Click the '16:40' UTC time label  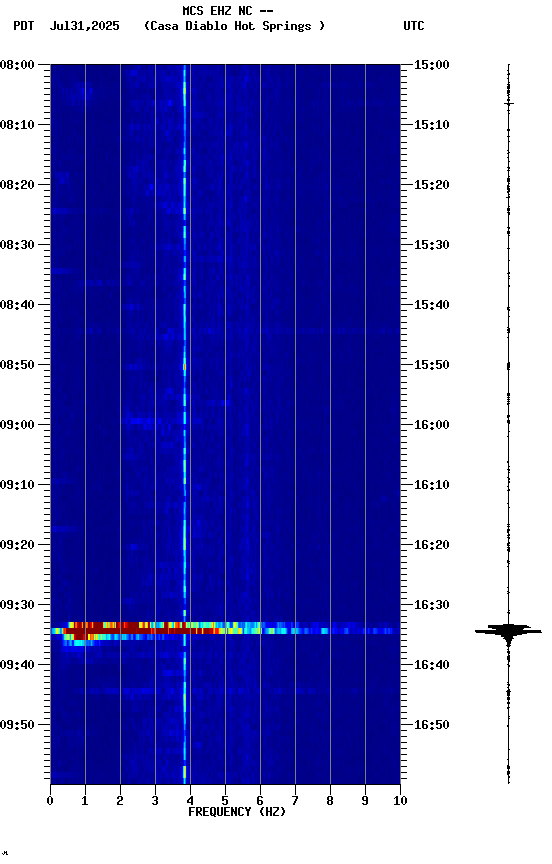coord(432,665)
